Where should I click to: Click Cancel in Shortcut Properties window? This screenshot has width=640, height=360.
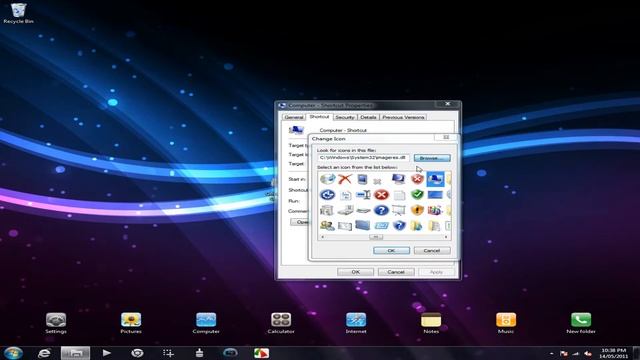coord(396,272)
